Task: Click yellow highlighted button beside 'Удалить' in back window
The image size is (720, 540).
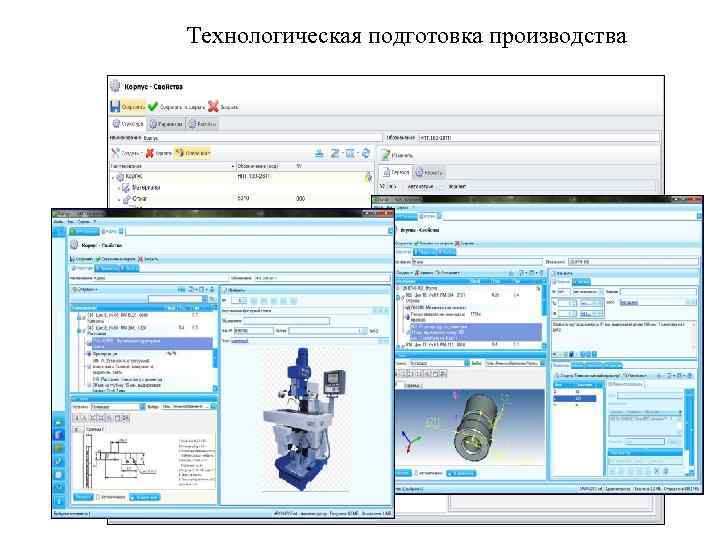Action: [x=193, y=153]
